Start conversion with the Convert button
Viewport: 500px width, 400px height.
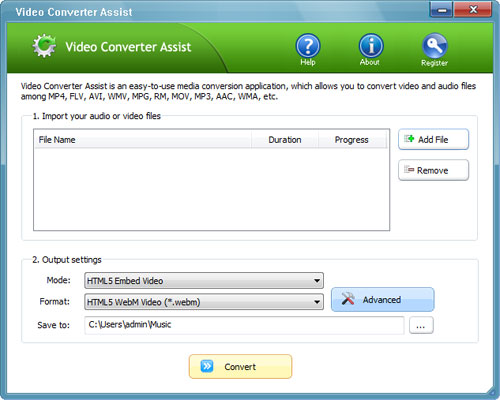[x=240, y=367]
